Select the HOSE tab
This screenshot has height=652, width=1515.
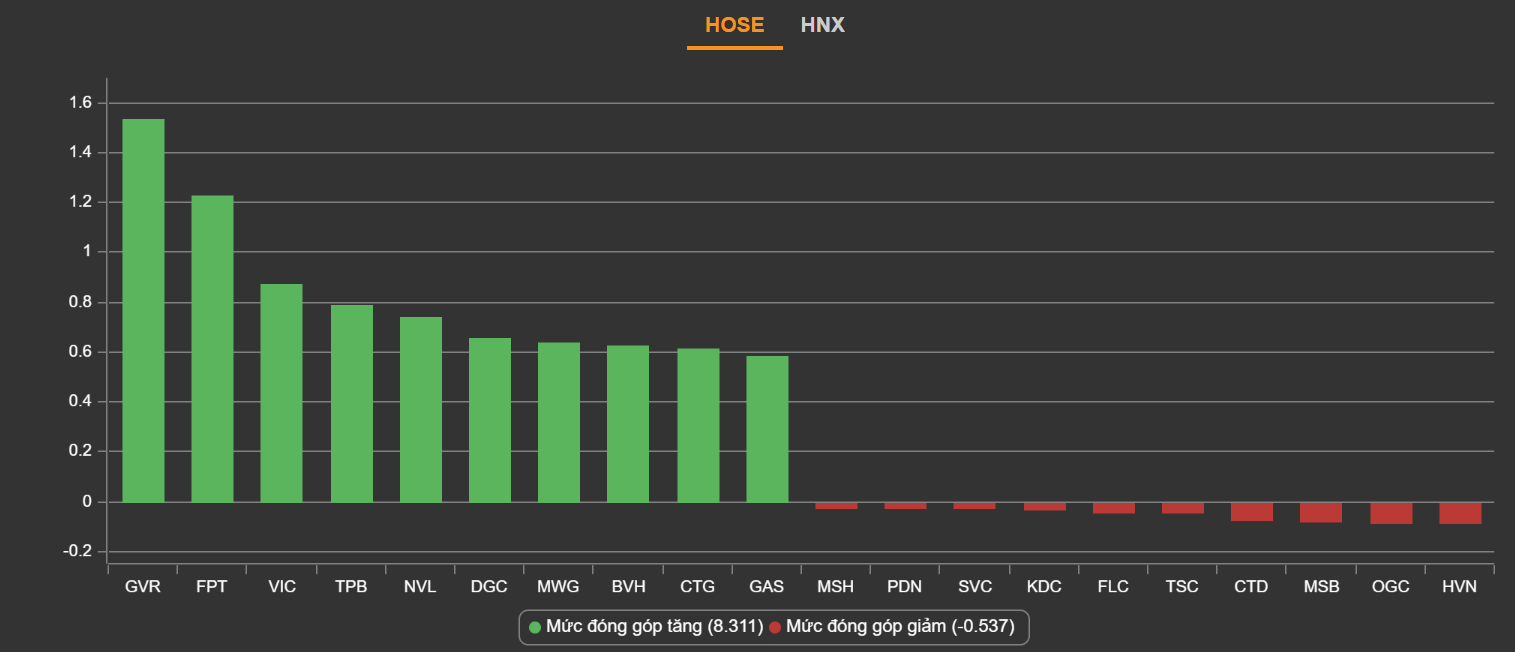pyautogui.click(x=734, y=25)
